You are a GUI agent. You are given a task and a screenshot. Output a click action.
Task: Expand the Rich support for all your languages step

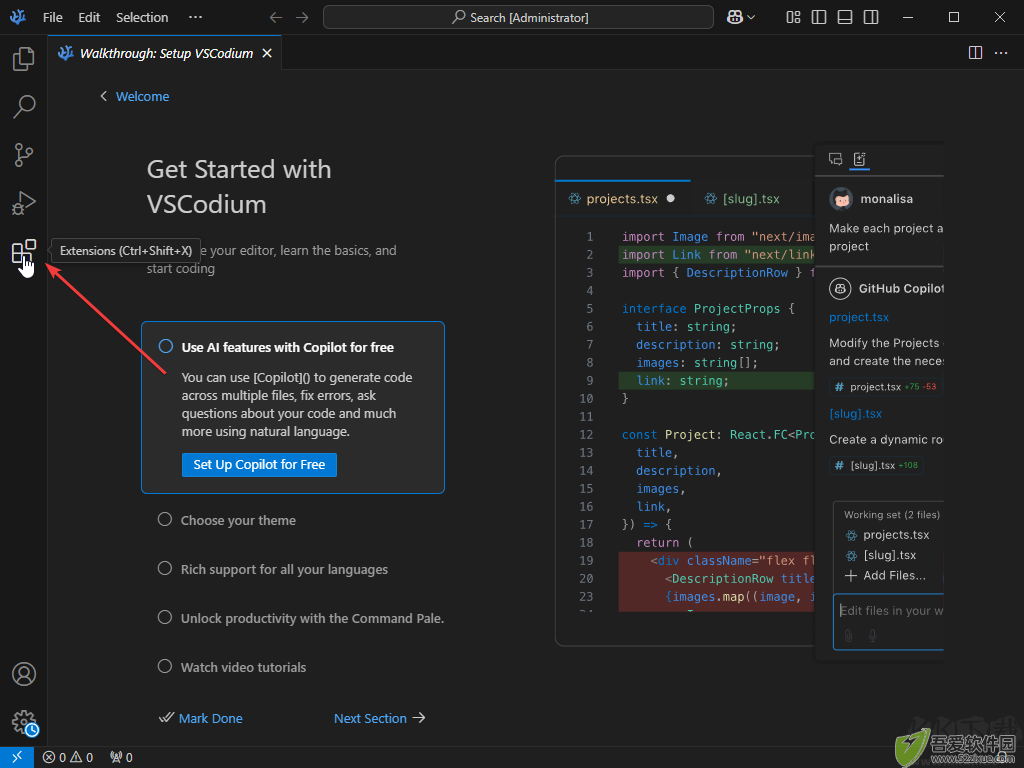[284, 569]
